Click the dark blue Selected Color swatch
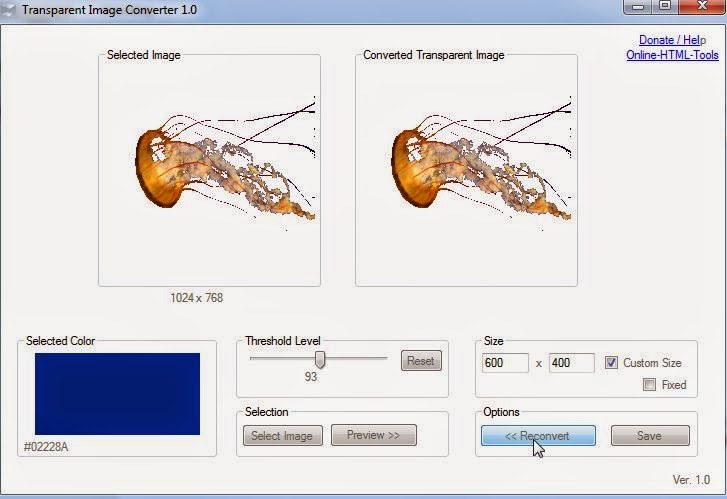 coord(117,393)
